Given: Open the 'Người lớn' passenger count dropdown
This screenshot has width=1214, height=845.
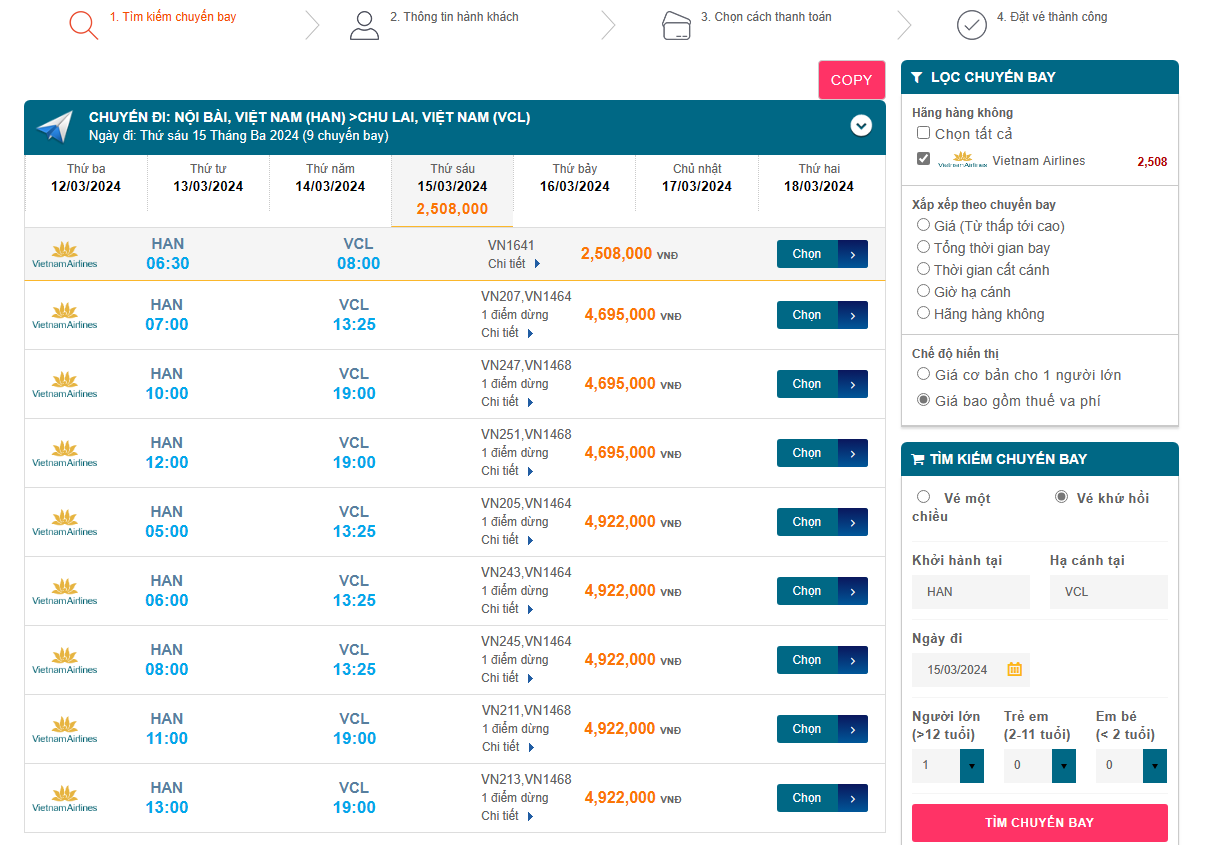Looking at the screenshot, I should (x=971, y=766).
